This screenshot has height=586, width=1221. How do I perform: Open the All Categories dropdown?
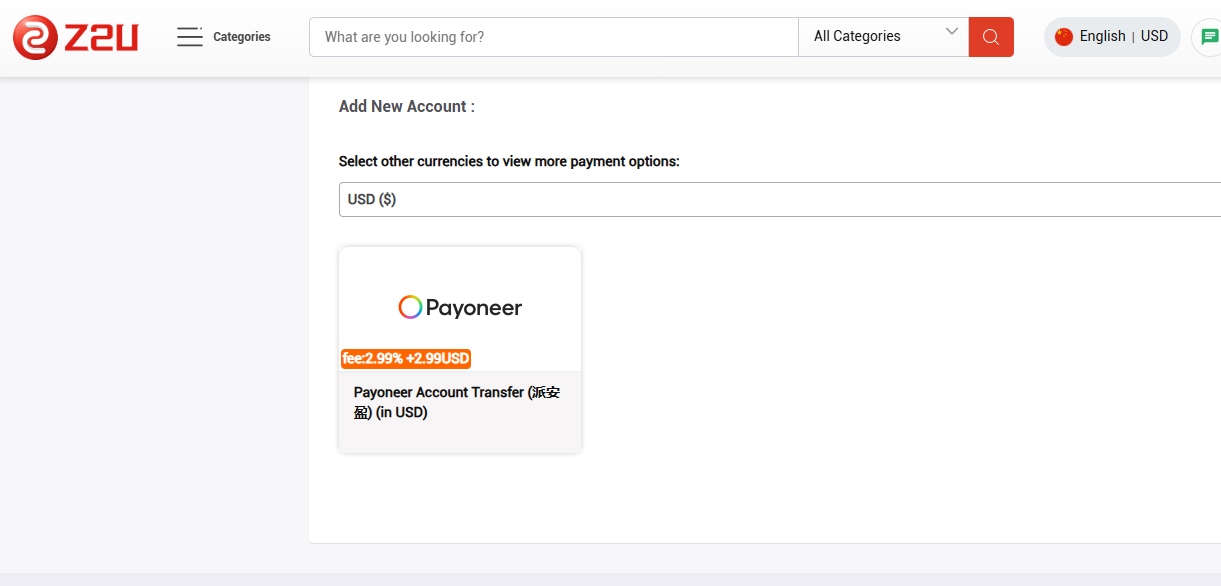tap(870, 37)
